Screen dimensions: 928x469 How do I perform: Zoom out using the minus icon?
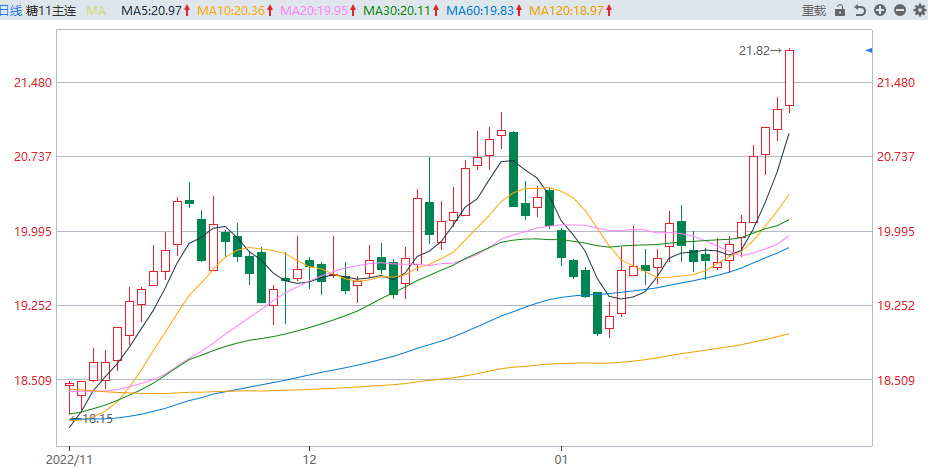pos(900,10)
